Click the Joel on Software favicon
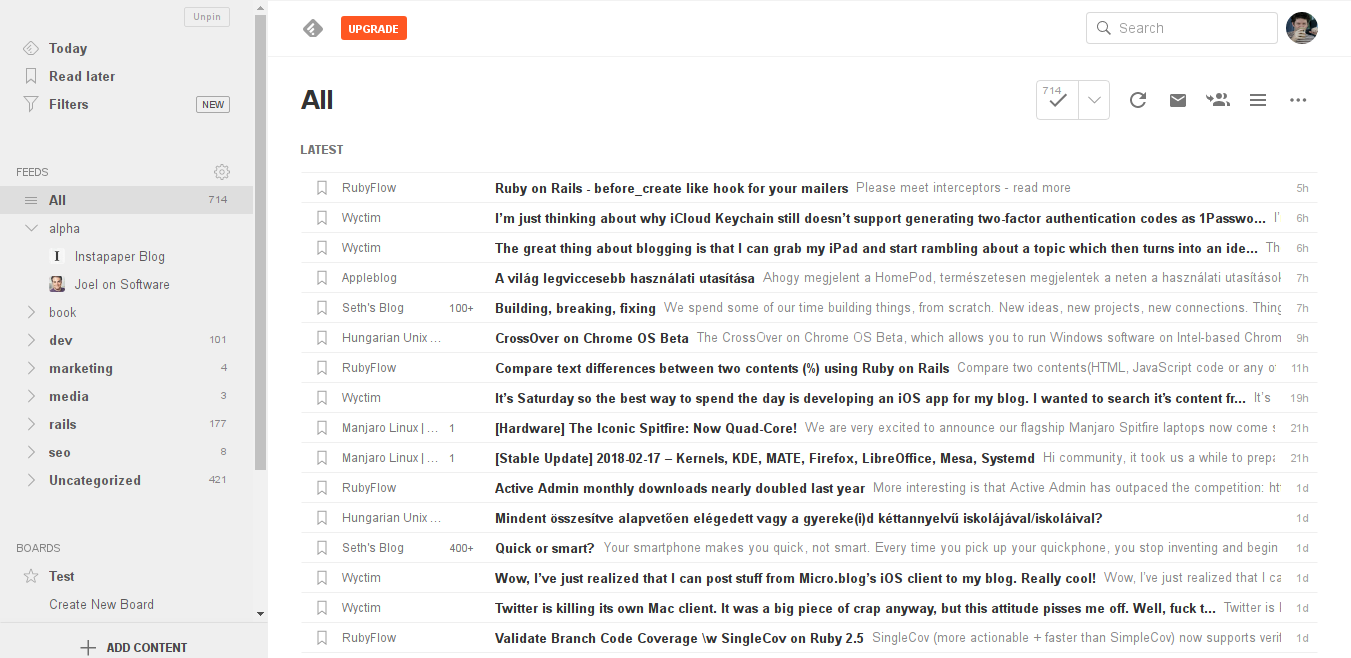This screenshot has height=658, width=1351. pos(57,285)
